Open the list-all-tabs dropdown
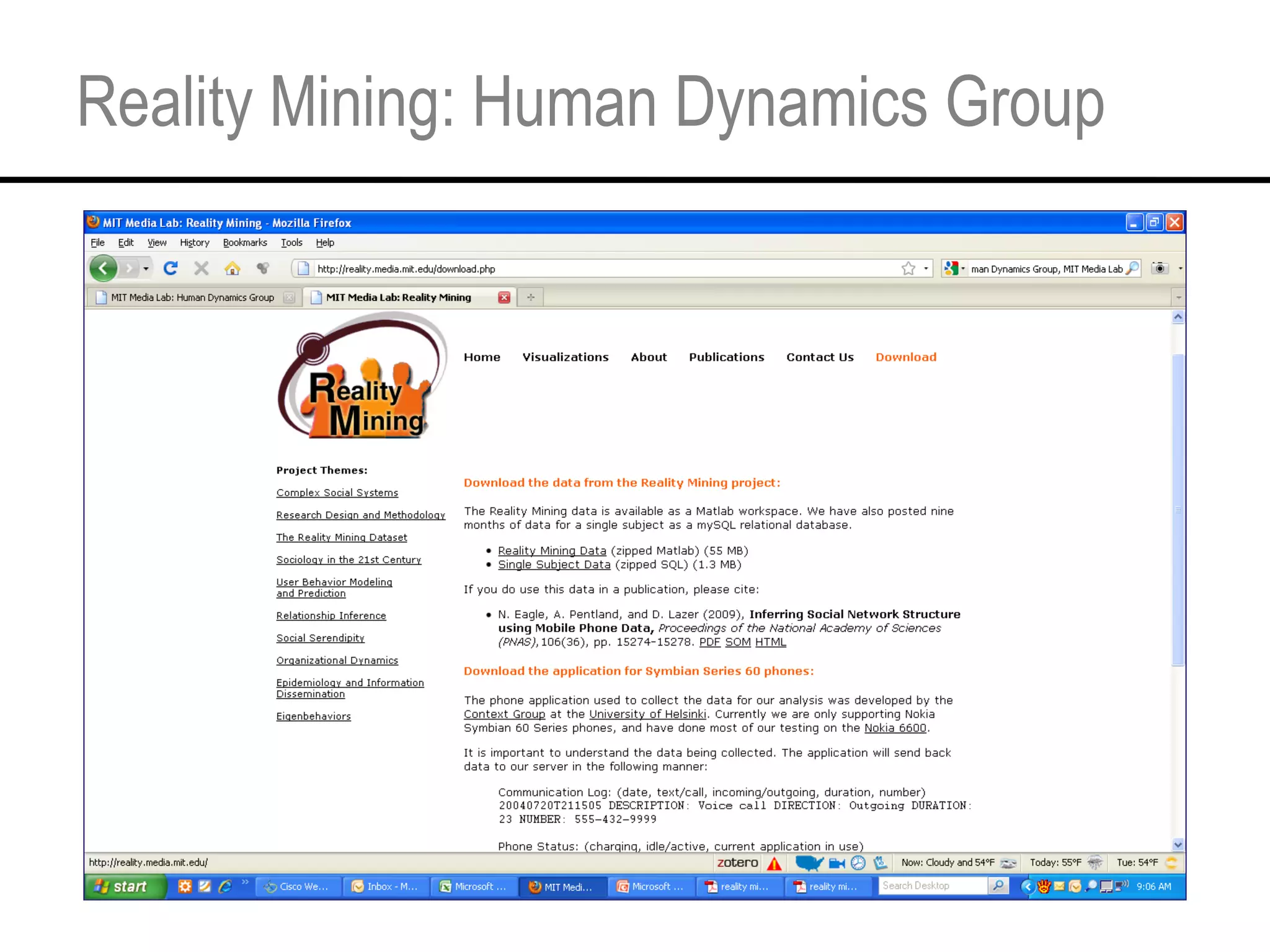Image resolution: width=1270 pixels, height=952 pixels. coord(1178,297)
